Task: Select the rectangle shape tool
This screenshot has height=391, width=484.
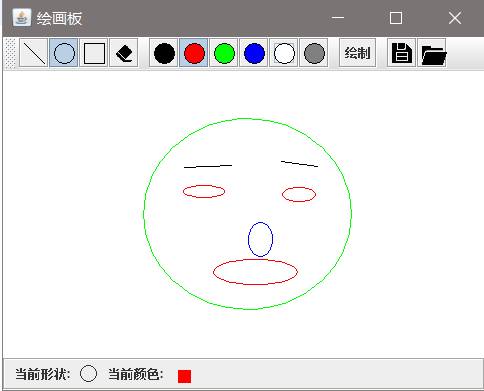Action: (94, 53)
